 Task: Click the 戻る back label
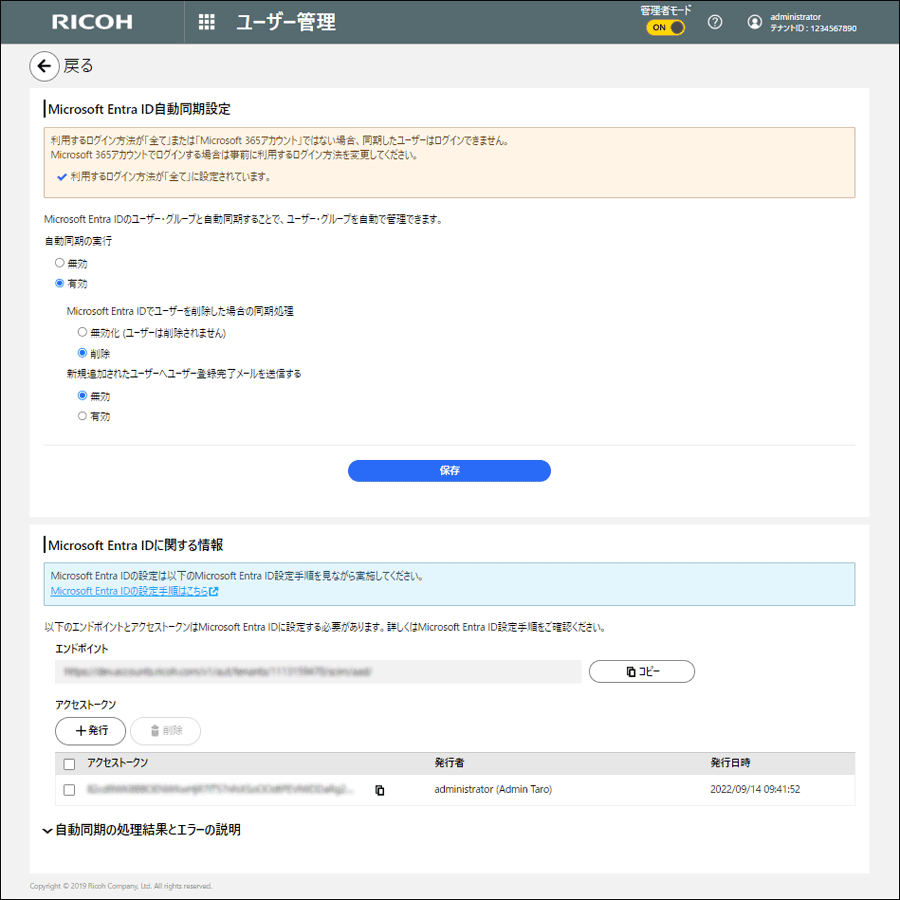pyautogui.click(x=78, y=66)
